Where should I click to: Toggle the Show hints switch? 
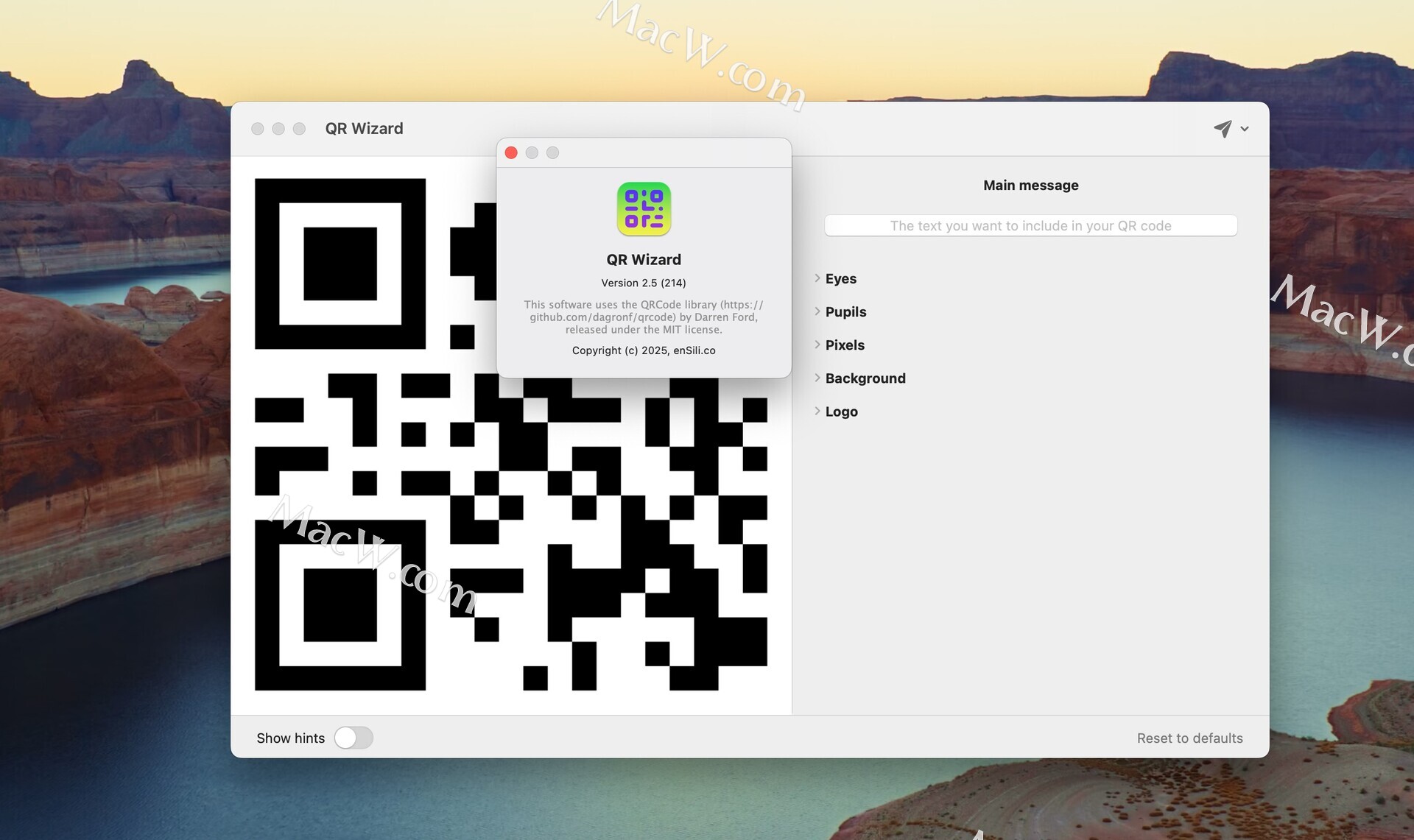tap(353, 738)
